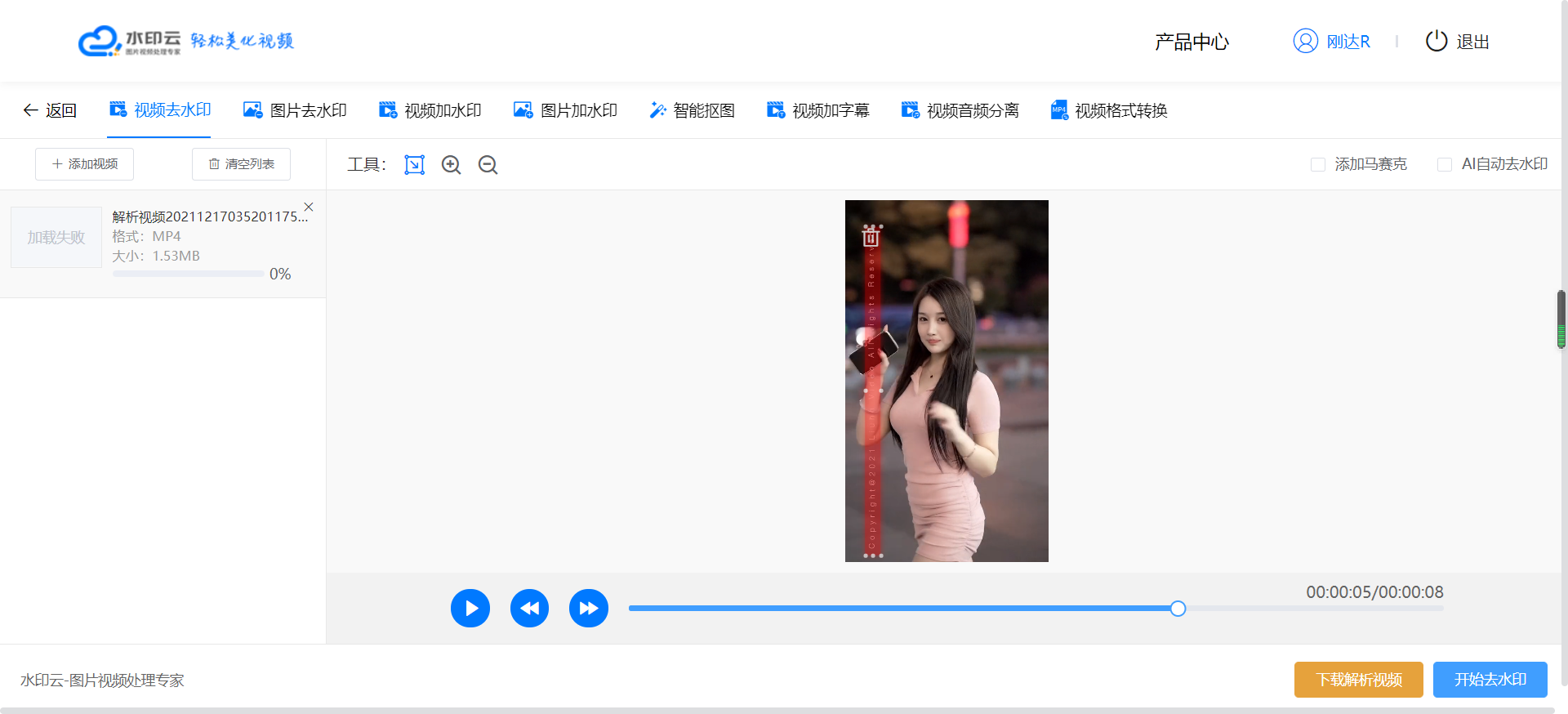Screen dimensions: 1568x714
Task: Switch to the 图片去水印 tab
Action: (295, 110)
